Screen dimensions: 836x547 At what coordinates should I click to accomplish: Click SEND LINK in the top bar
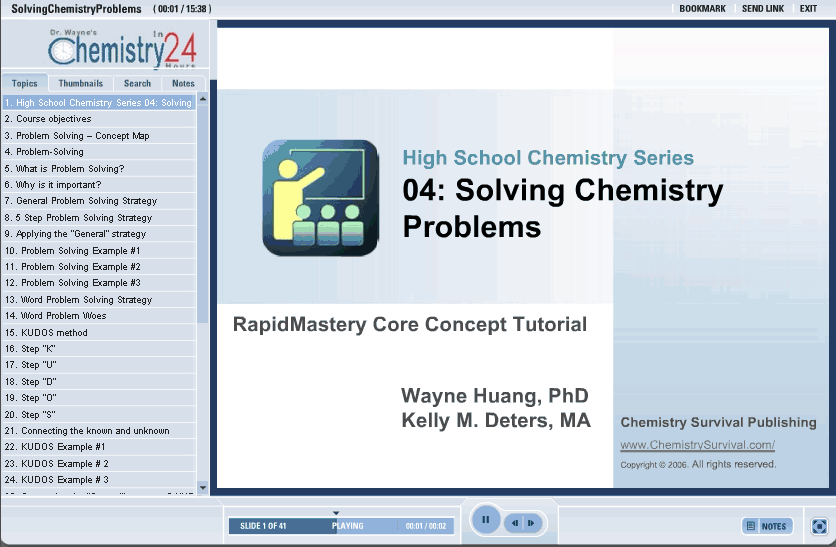click(762, 9)
